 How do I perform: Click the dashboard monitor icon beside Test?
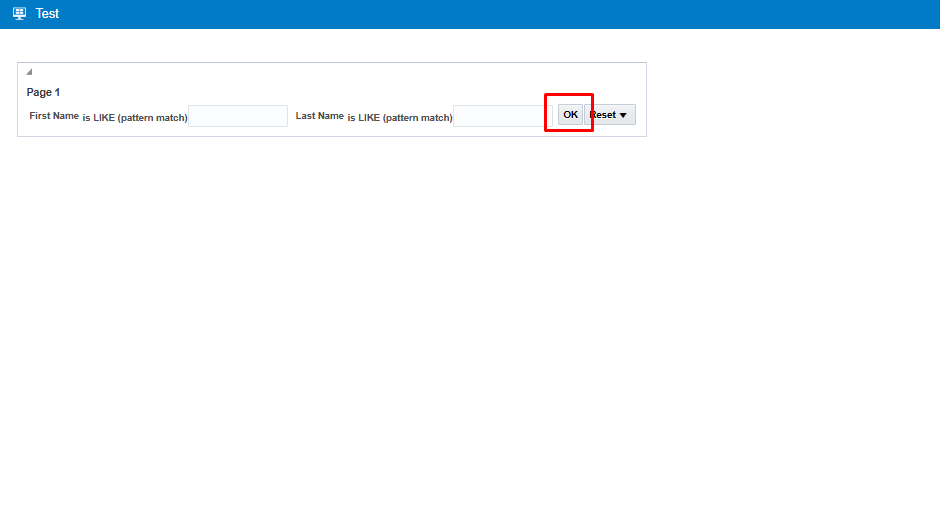19,13
